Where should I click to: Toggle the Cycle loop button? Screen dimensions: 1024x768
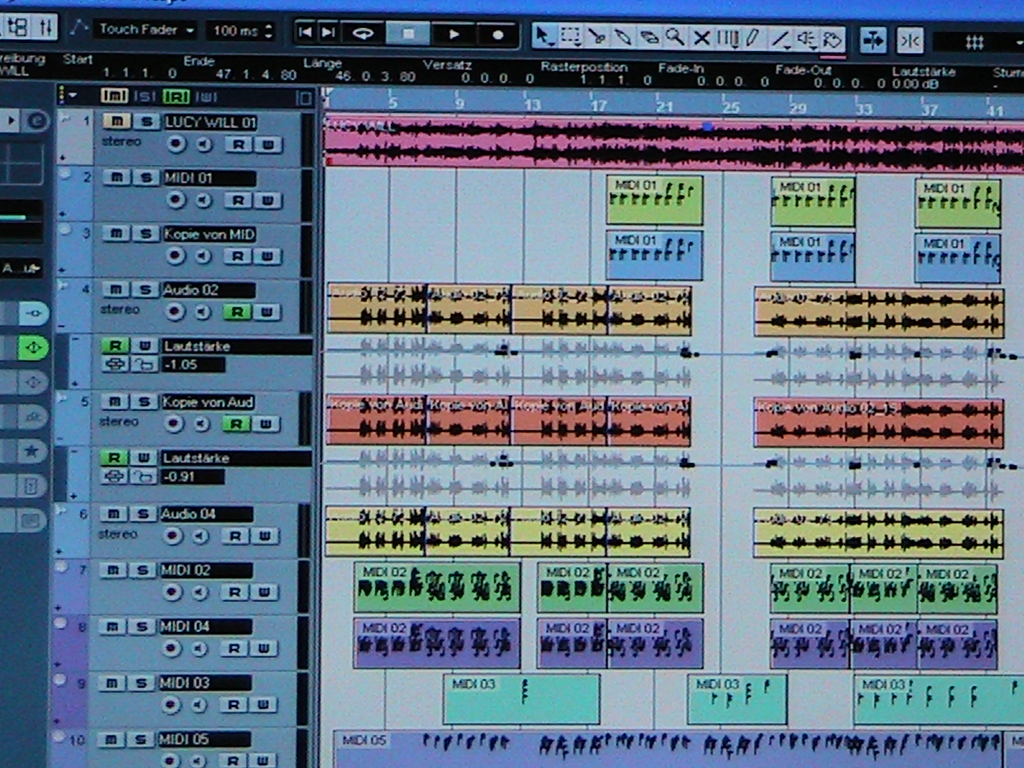(x=364, y=33)
